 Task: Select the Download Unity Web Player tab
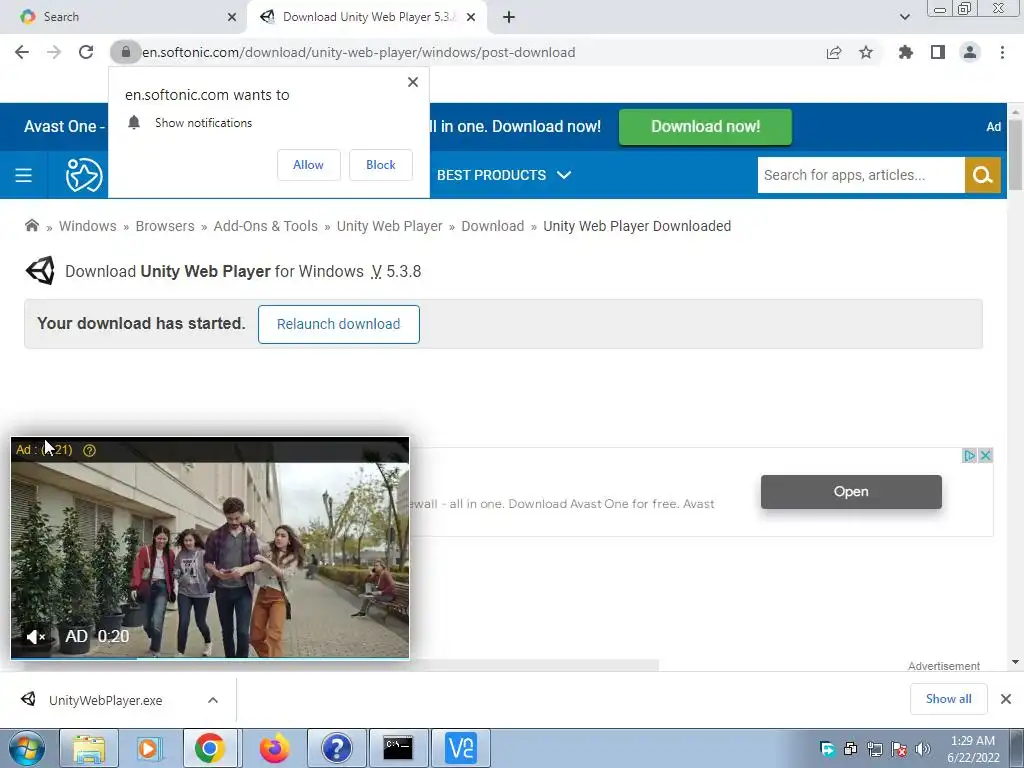point(366,17)
